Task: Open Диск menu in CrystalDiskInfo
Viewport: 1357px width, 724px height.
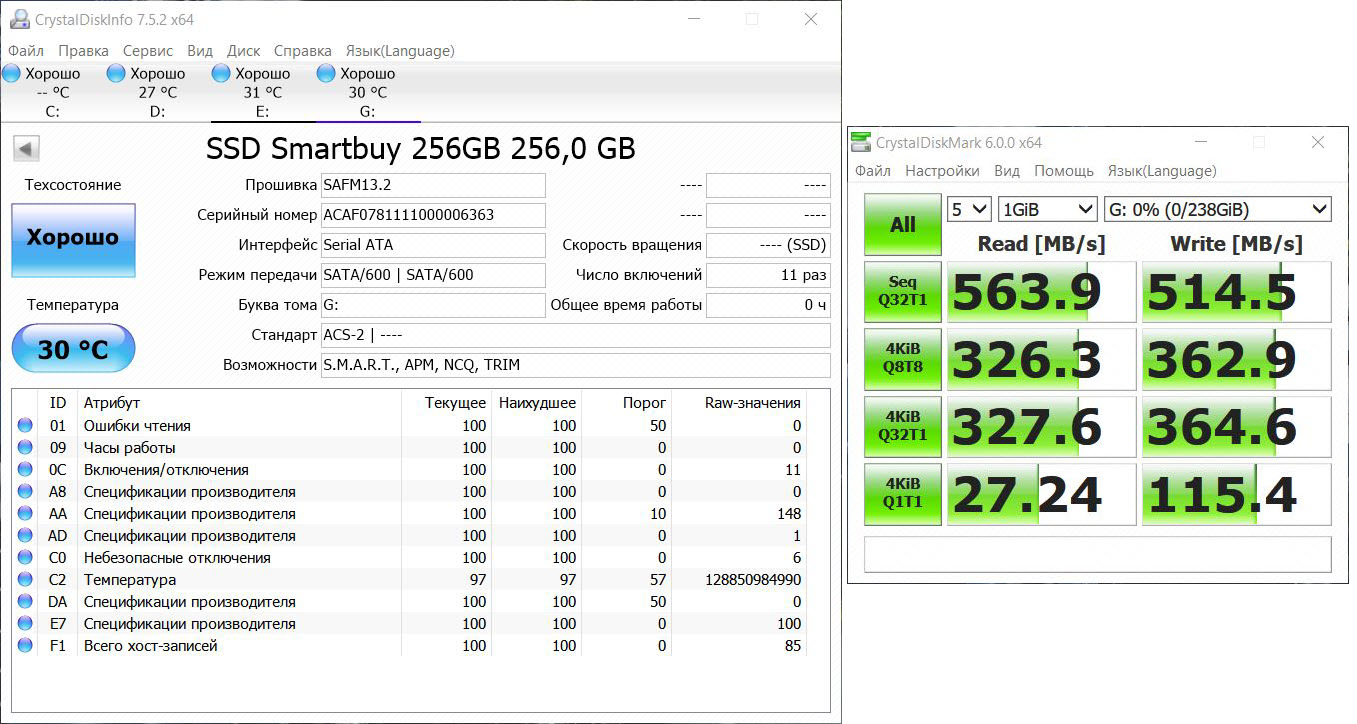Action: [243, 50]
